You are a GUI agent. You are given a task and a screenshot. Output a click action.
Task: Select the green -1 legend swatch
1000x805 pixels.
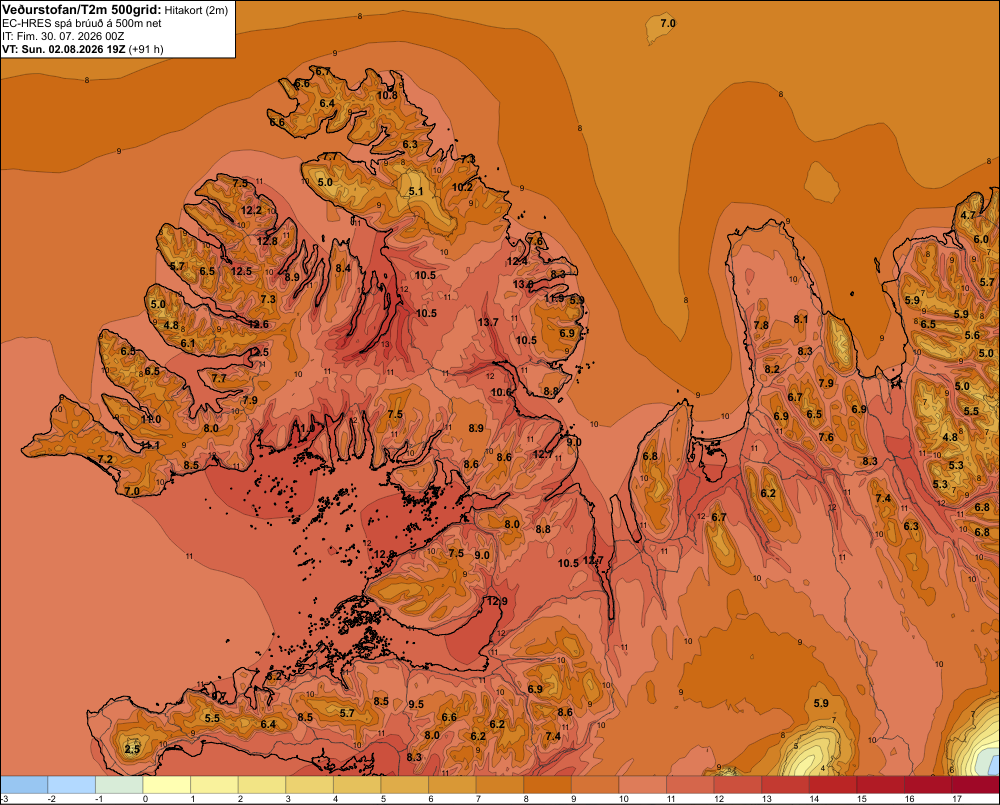[x=119, y=784]
